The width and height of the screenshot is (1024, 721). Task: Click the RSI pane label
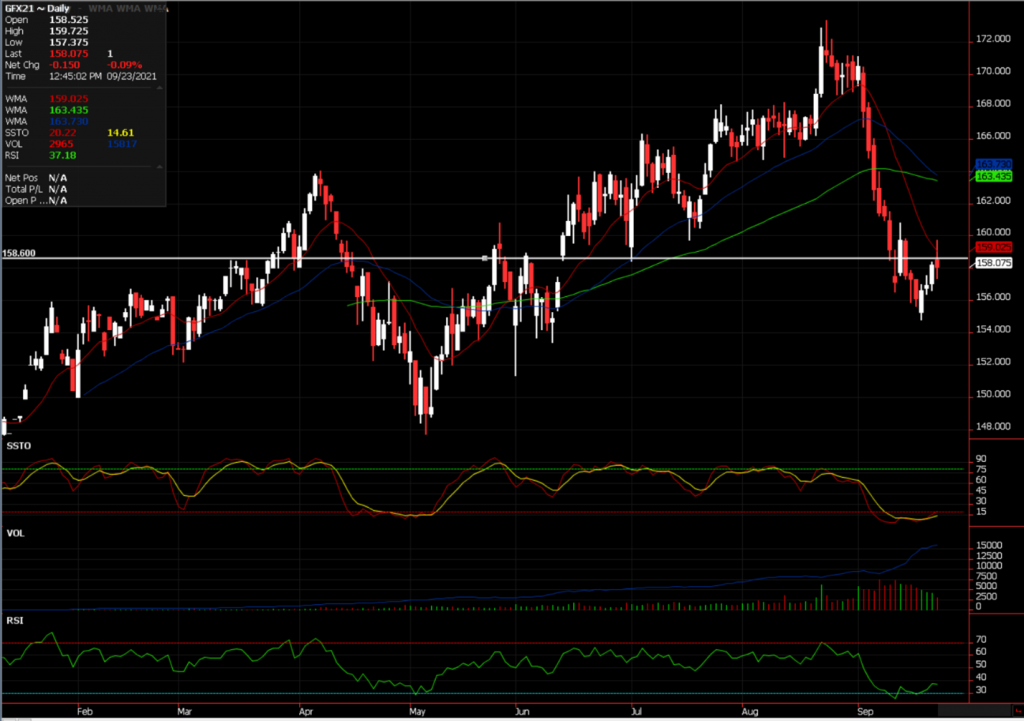tap(14, 621)
